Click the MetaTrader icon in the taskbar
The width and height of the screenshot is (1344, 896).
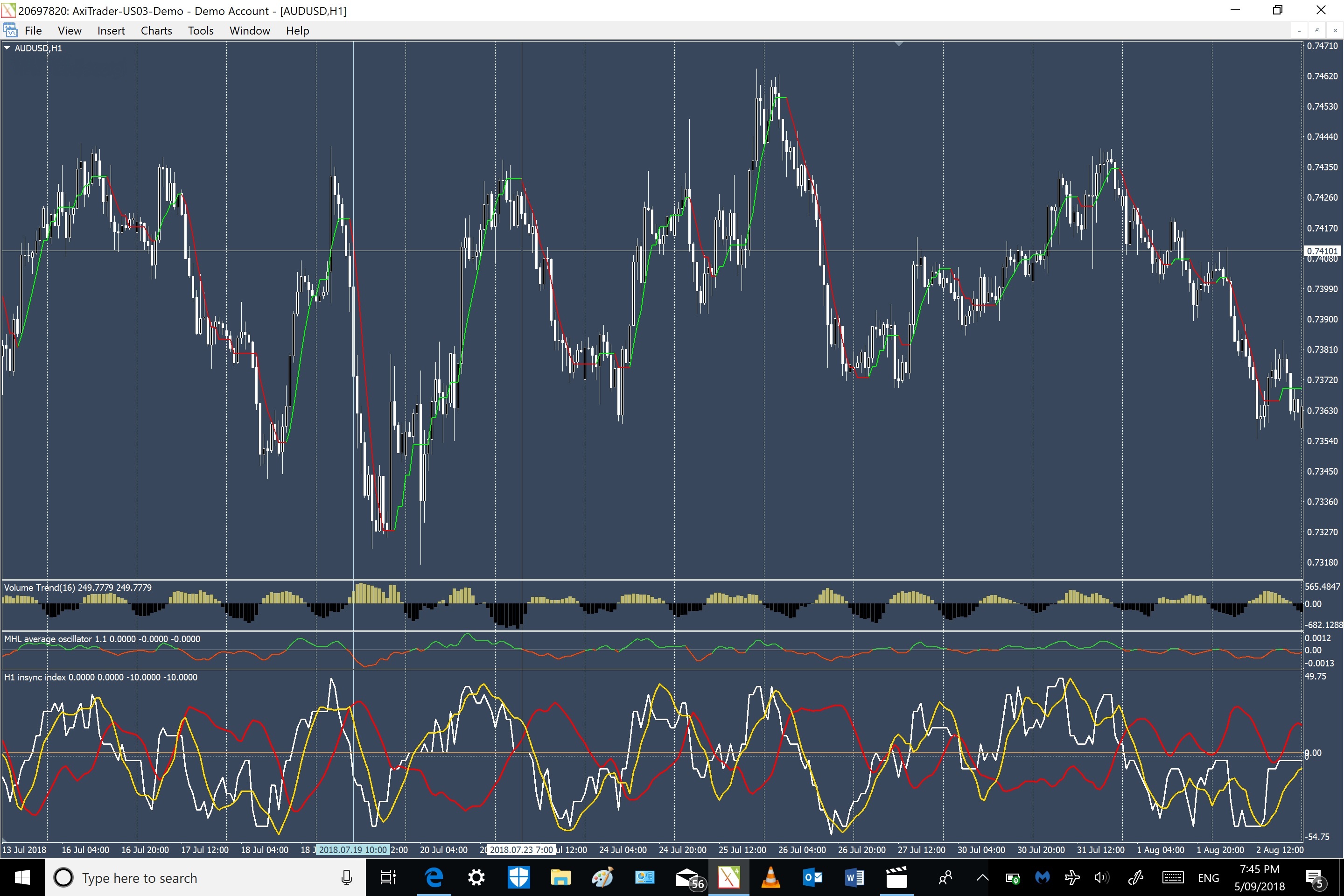[728, 878]
